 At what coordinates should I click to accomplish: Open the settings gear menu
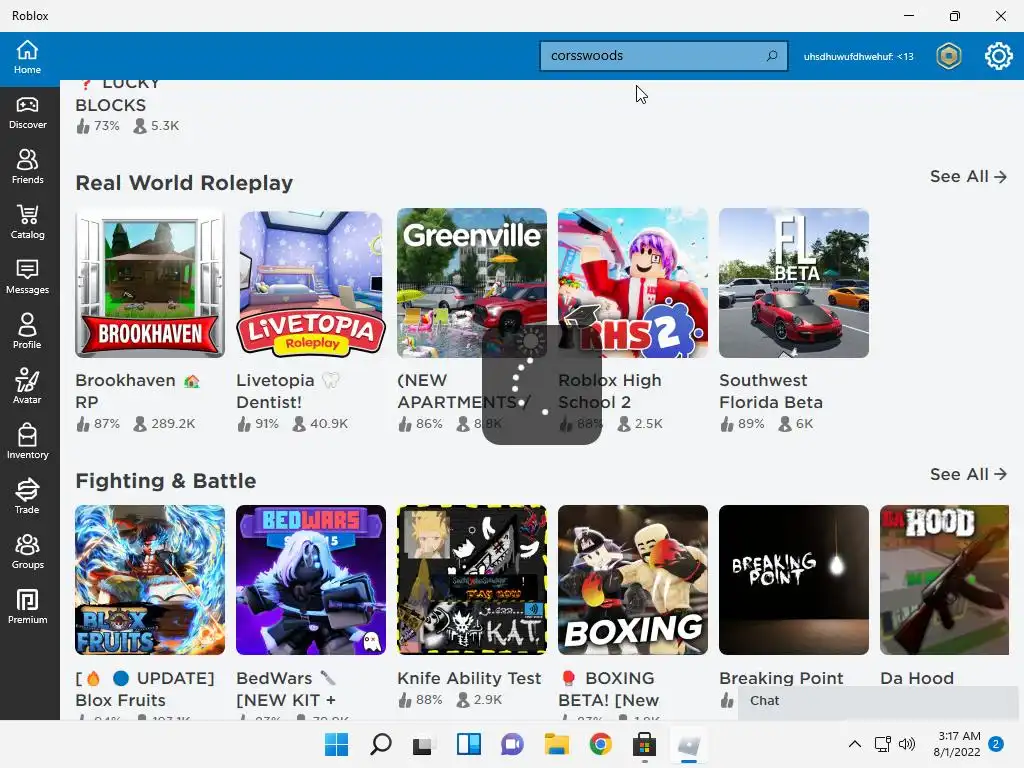[999, 56]
